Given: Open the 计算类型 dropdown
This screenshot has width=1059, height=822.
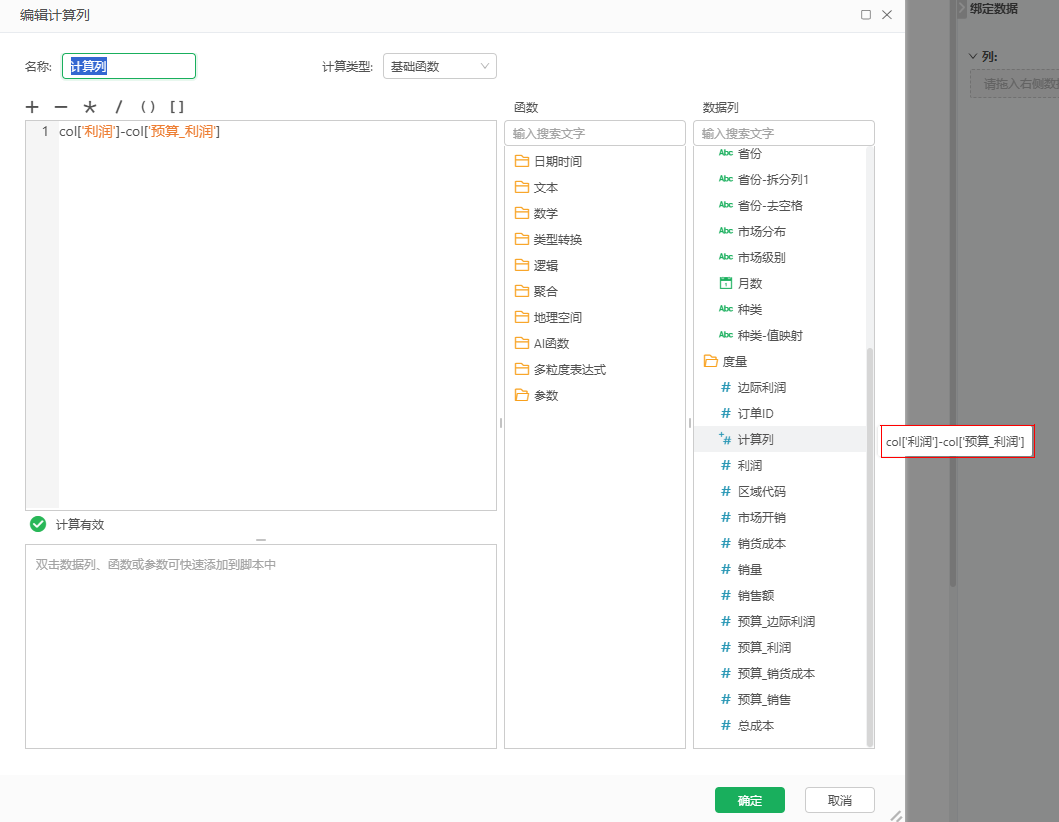Looking at the screenshot, I should pyautogui.click(x=440, y=66).
